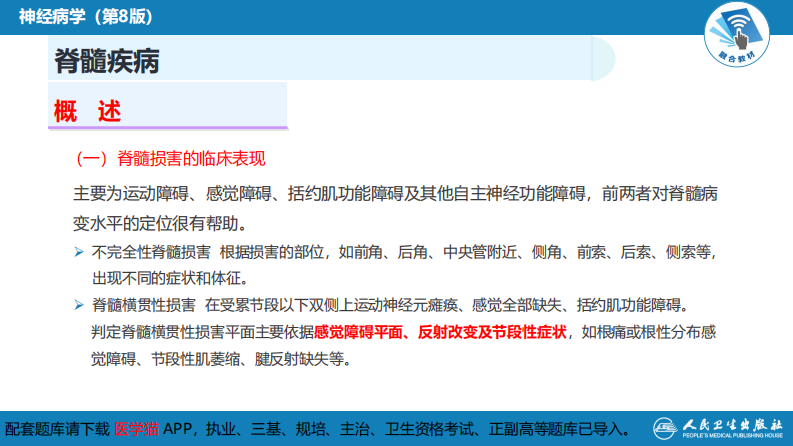The height and width of the screenshot is (446, 793).
Task: Select the 脊髓疾病 slide title
Action: 107,61
